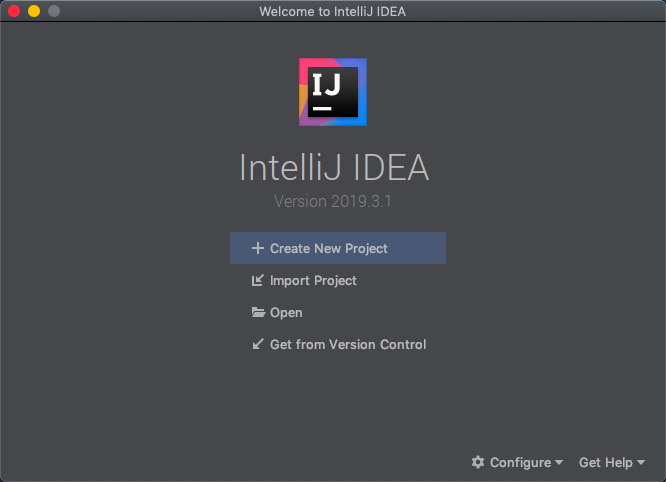Expand the Configure dropdown arrow

pyautogui.click(x=559, y=462)
